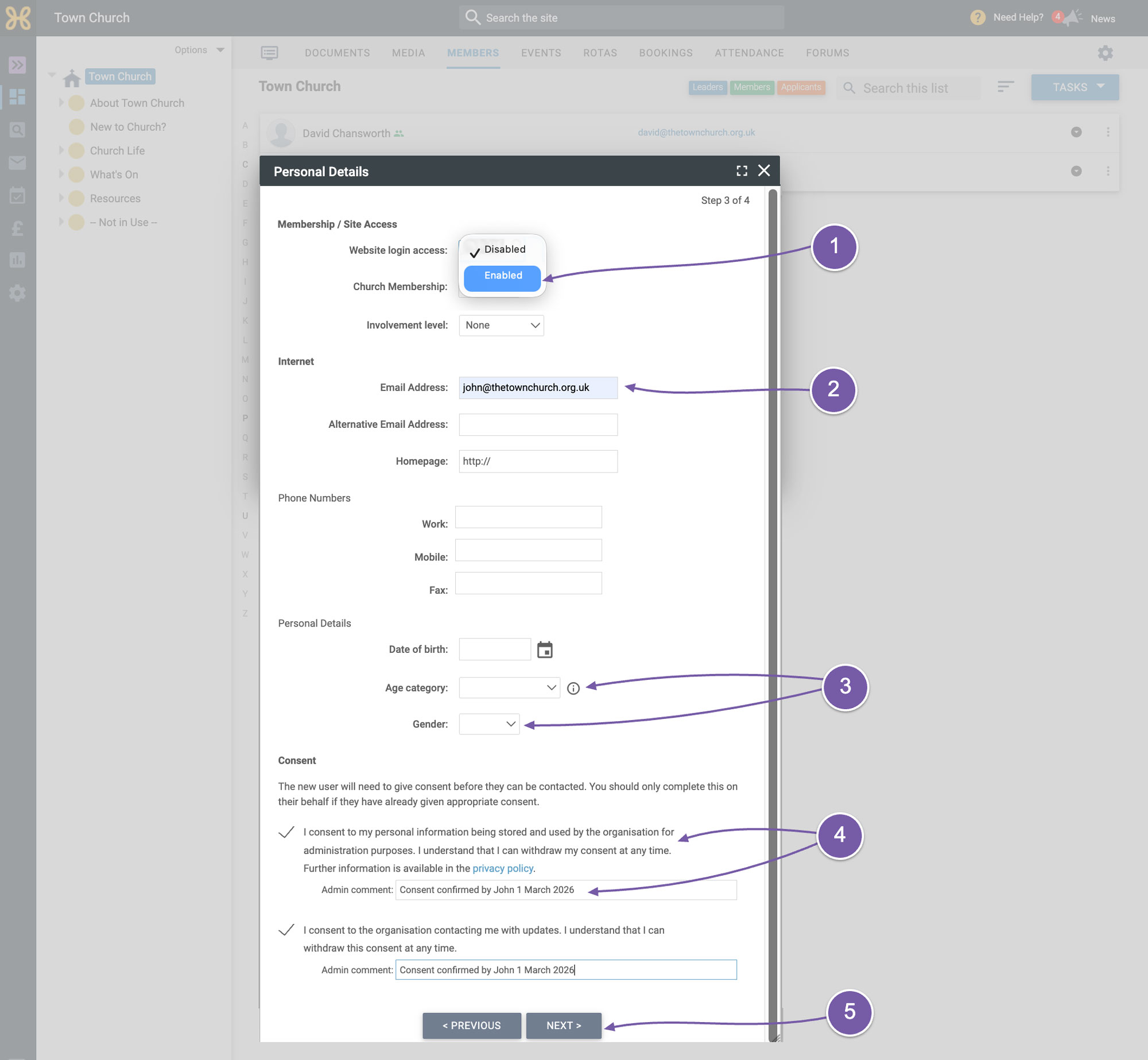This screenshot has width=1148, height=1060.
Task: Toggle the Applicants filter tag
Action: click(801, 87)
